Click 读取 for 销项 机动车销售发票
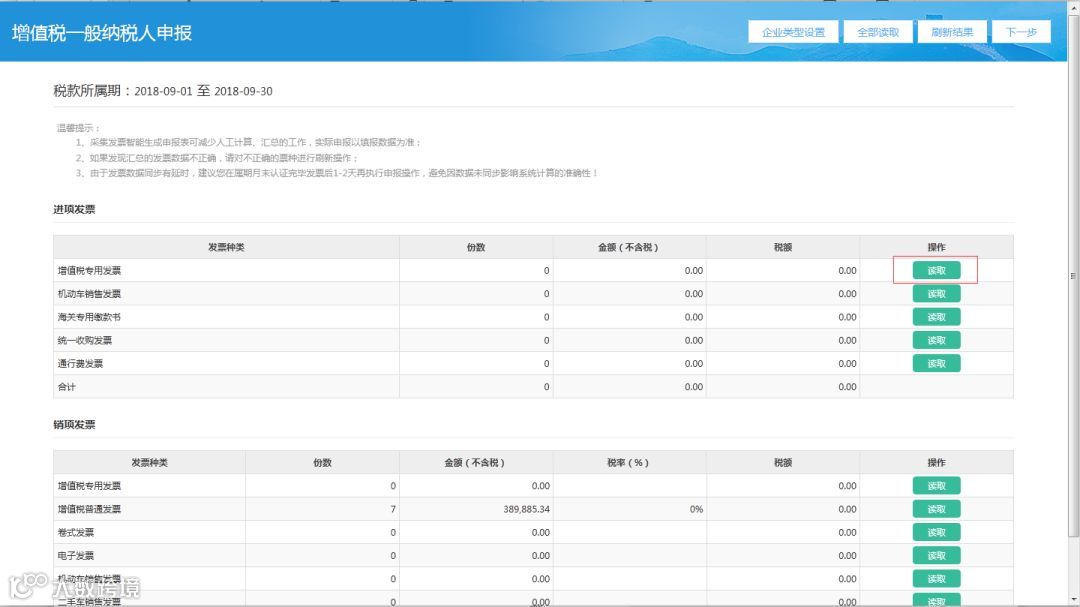Viewport: 1080px width, 607px height. coord(936,579)
